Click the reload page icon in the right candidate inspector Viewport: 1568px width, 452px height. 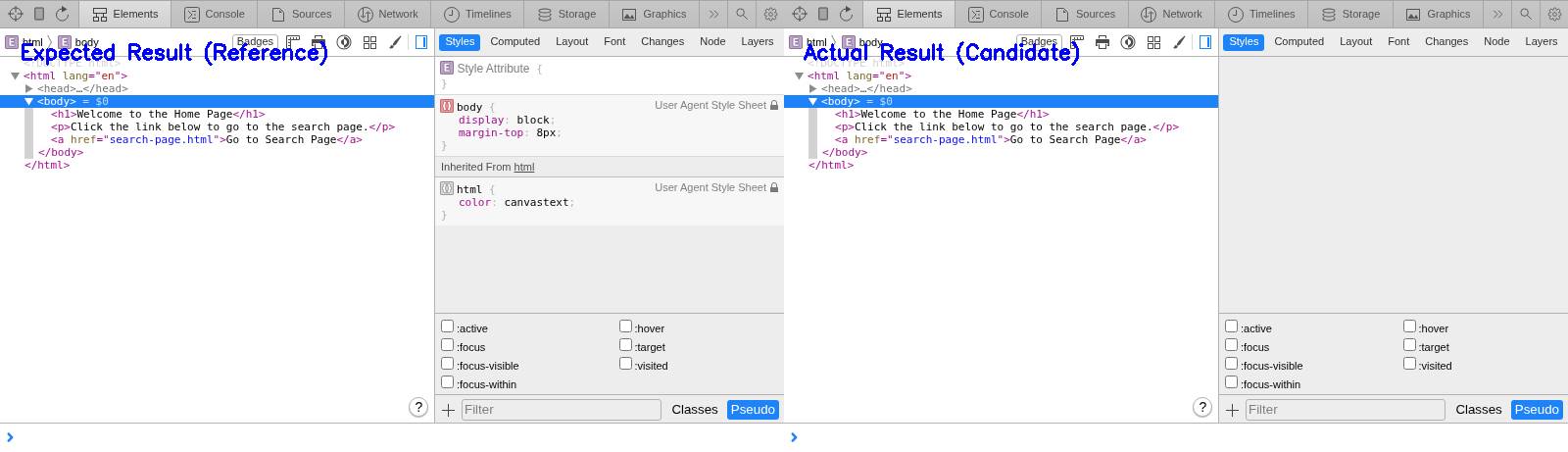pos(846,14)
